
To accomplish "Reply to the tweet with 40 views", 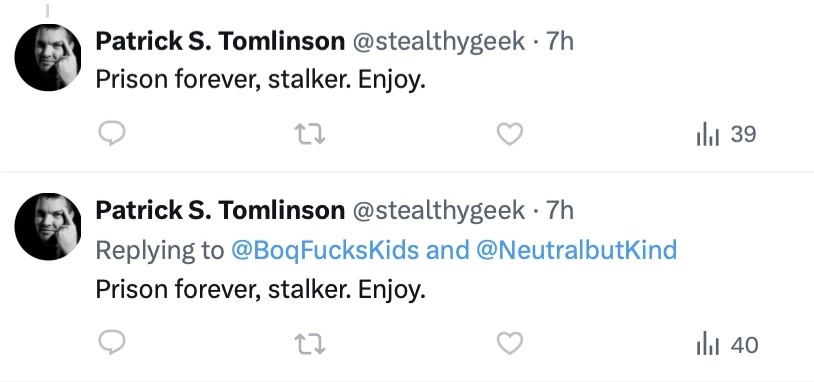I will (112, 343).
